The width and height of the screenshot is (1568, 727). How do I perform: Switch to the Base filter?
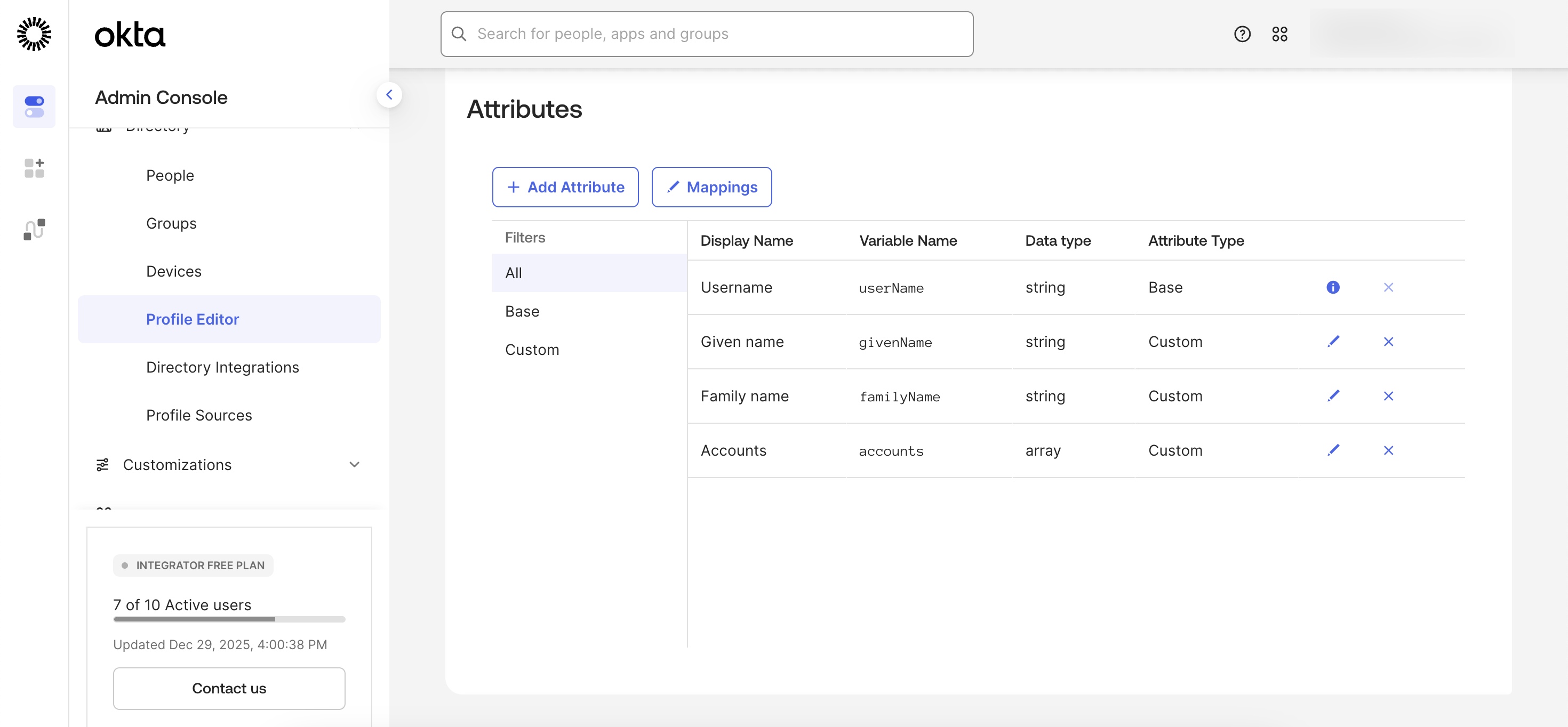pyautogui.click(x=522, y=311)
